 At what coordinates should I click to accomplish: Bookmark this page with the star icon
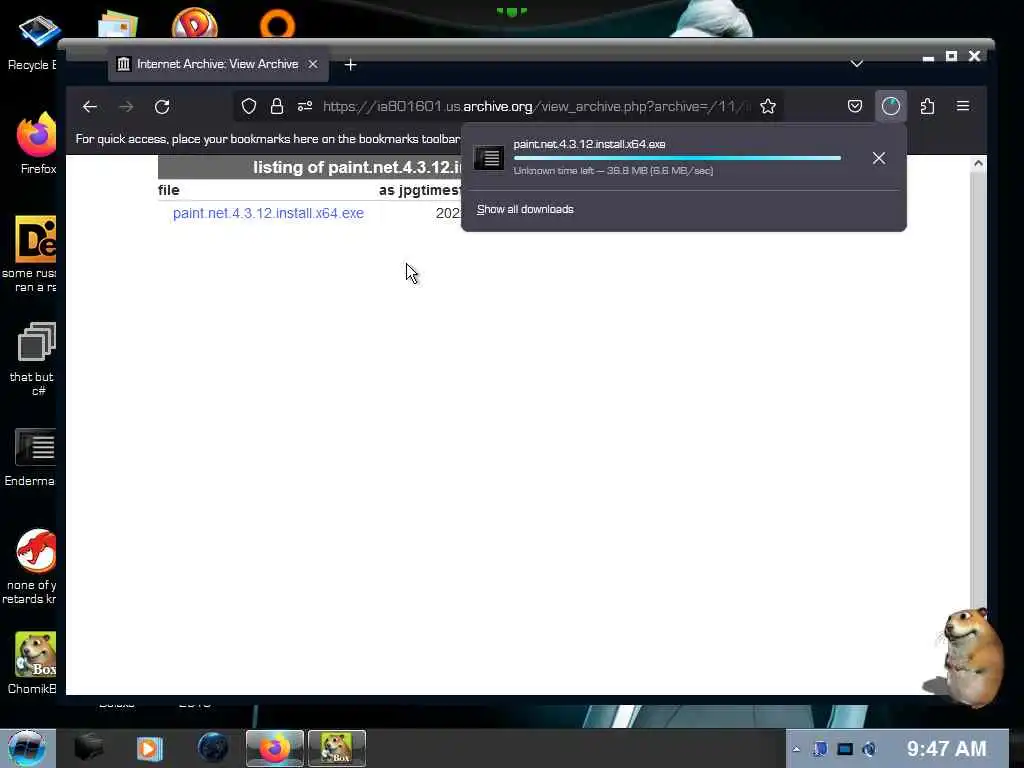(x=768, y=106)
